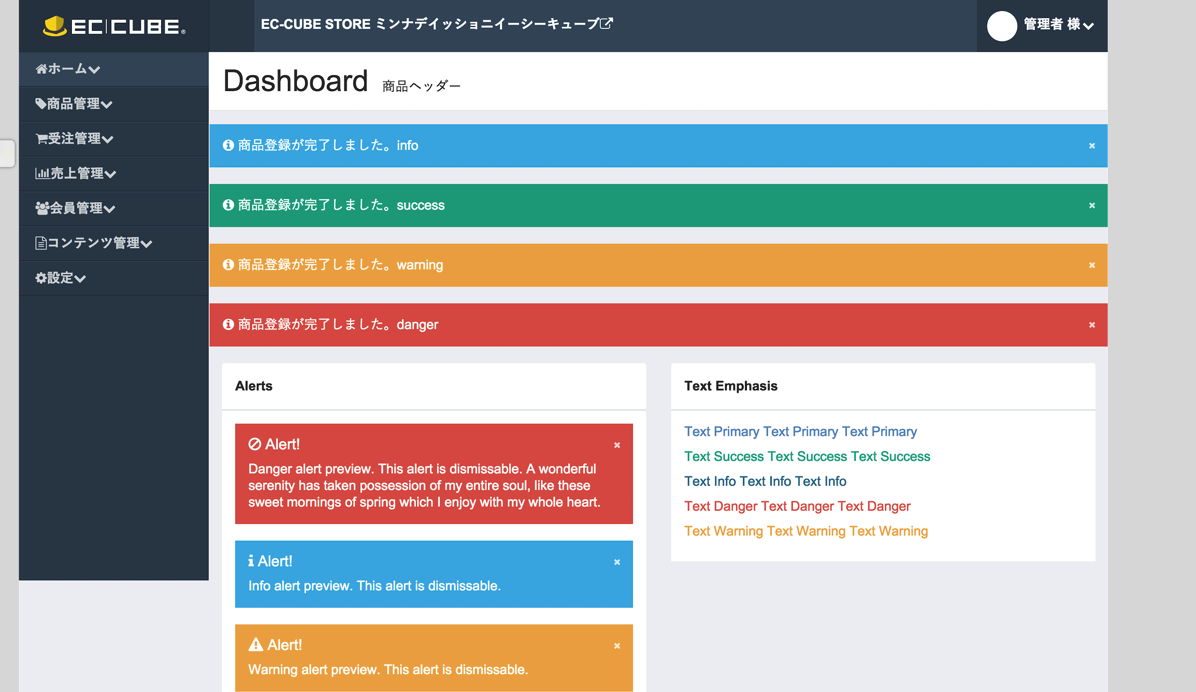
Task: Click the administrator avatar circle
Action: click(1001, 26)
